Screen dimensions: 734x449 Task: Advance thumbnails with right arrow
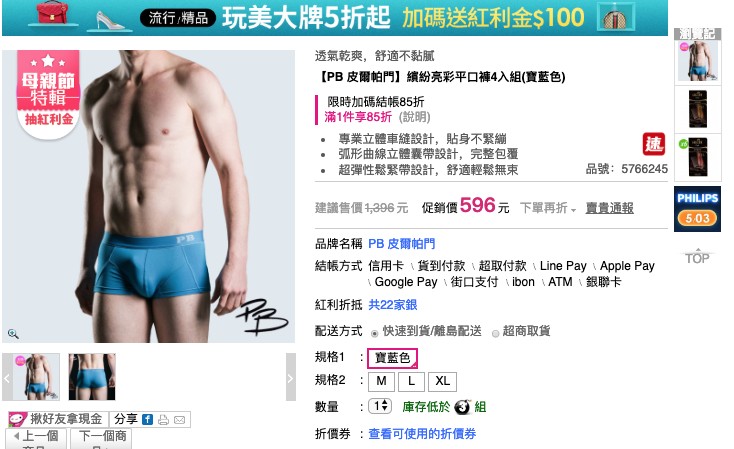pos(291,377)
